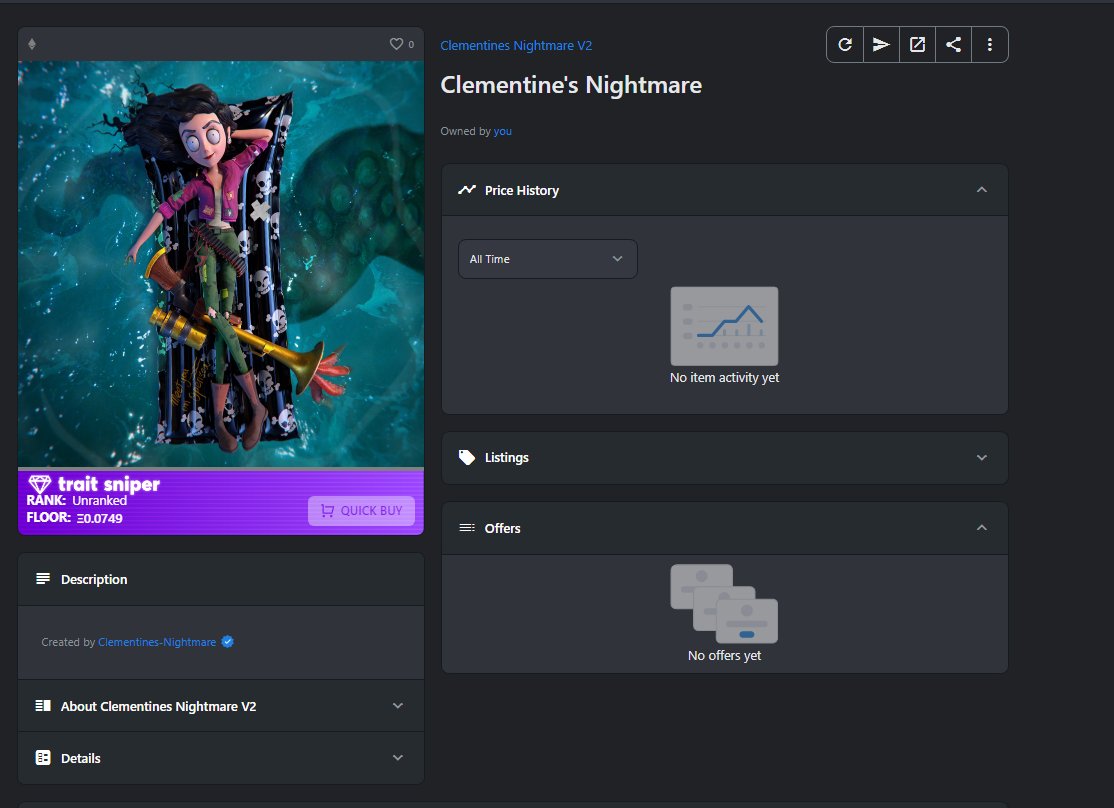Click the About section icon
This screenshot has width=1114, height=808.
click(x=43, y=706)
